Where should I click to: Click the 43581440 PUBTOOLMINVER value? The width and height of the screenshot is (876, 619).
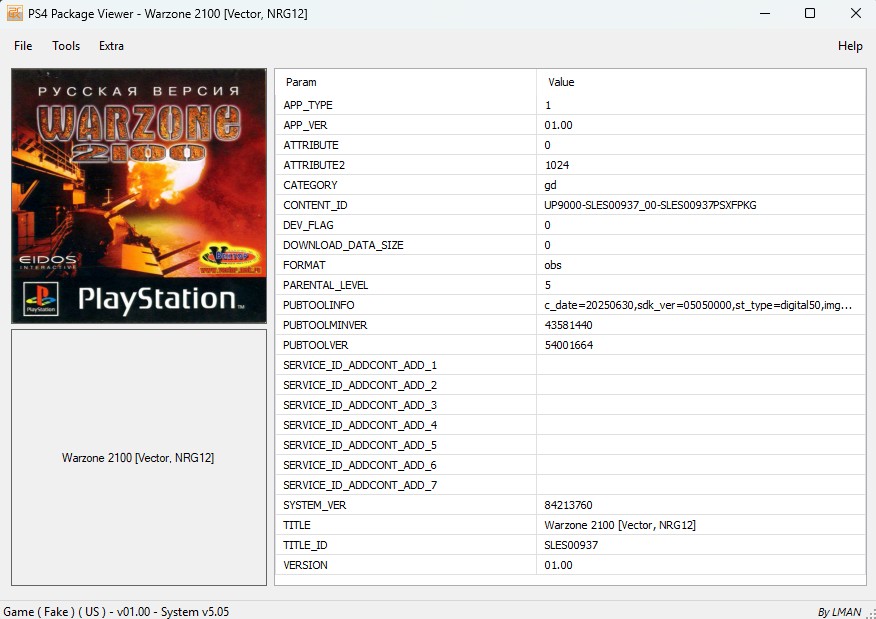click(x=568, y=325)
